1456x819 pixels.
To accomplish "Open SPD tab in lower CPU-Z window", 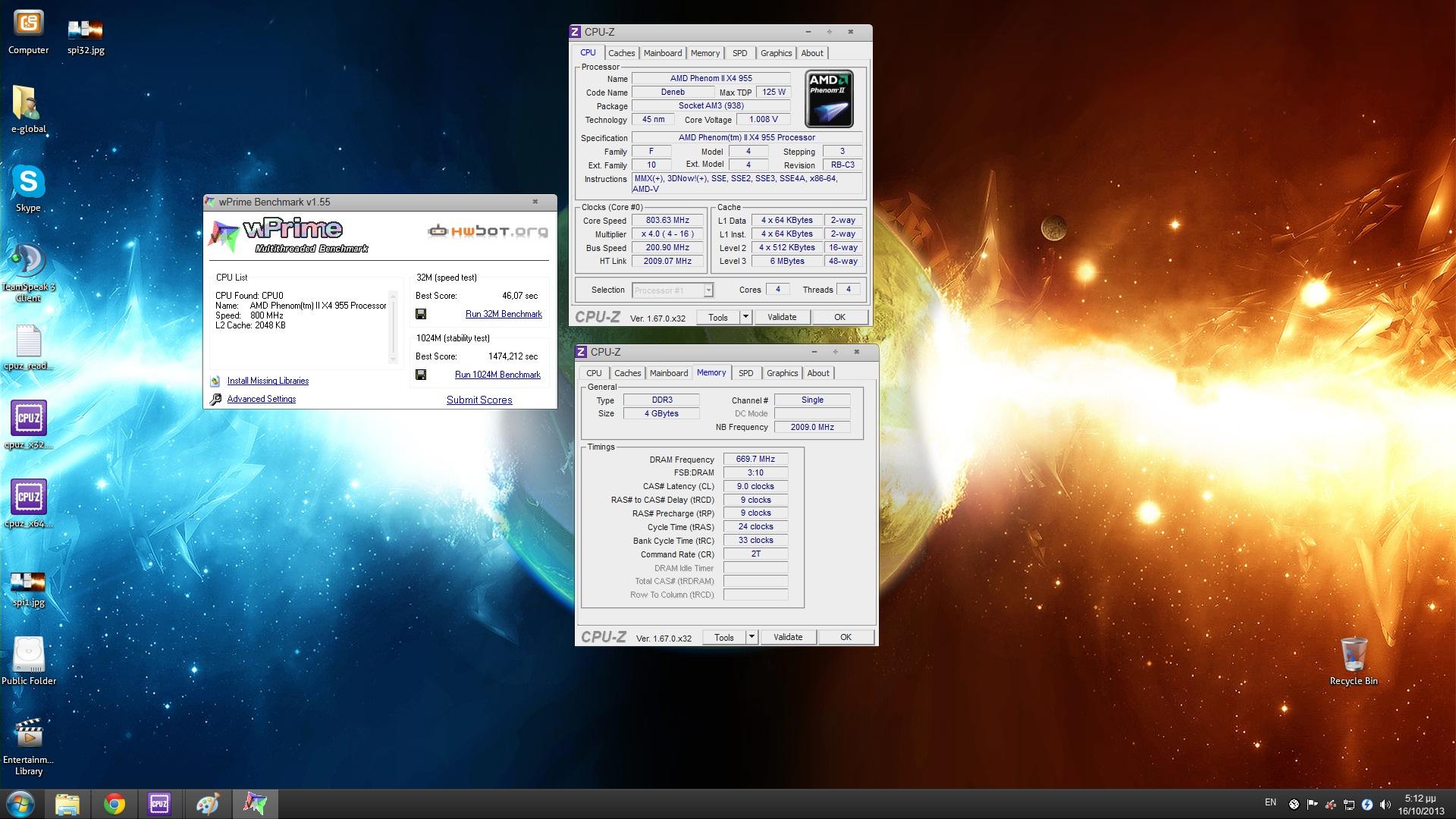I will 746,373.
